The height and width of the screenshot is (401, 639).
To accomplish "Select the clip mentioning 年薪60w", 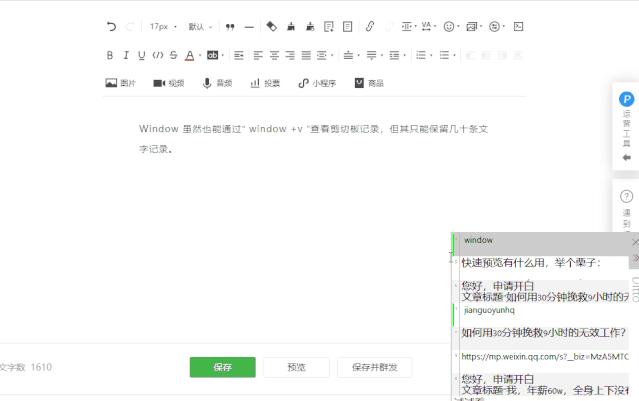I will (541, 385).
